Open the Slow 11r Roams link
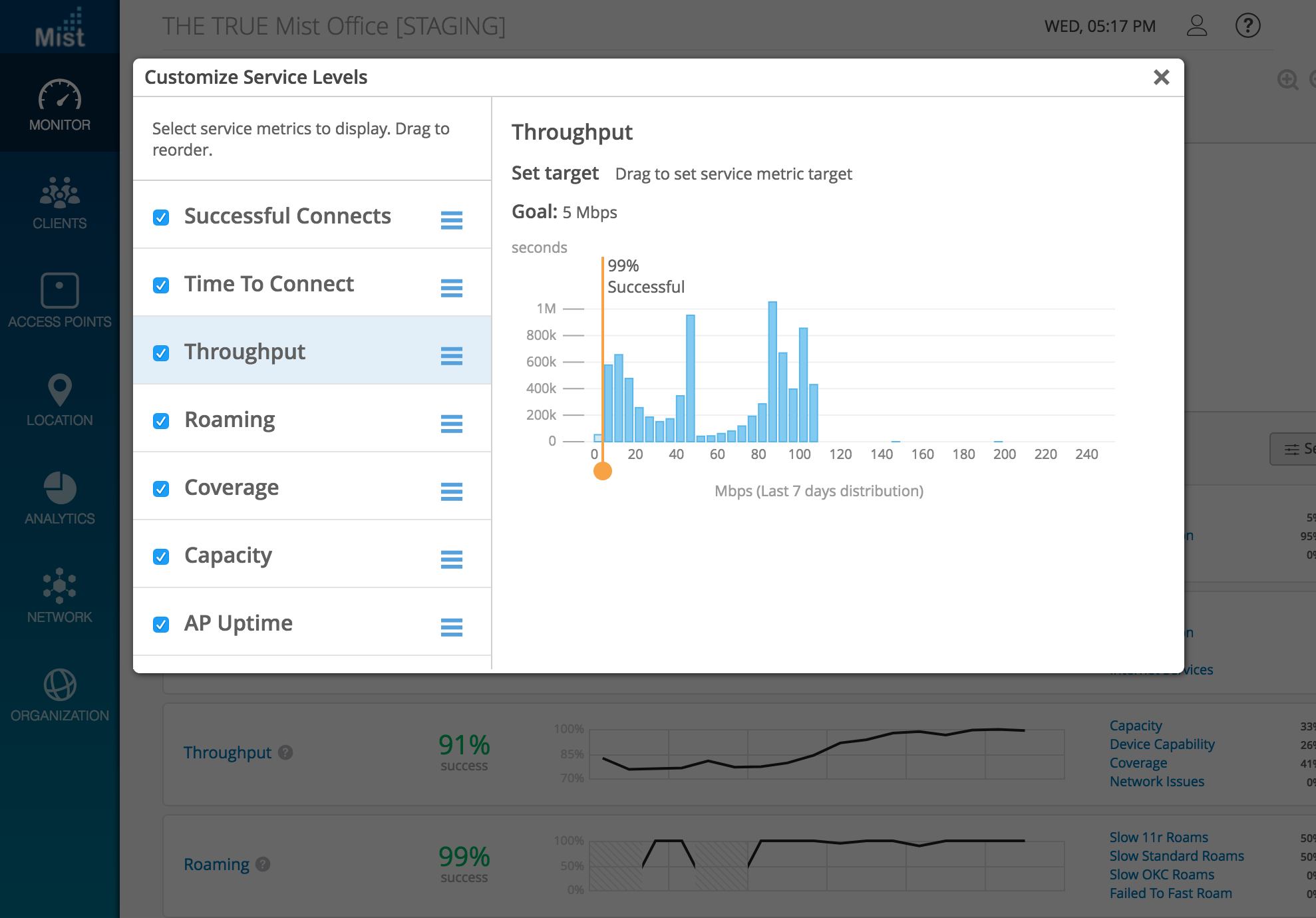Image resolution: width=1316 pixels, height=918 pixels. pos(1158,838)
